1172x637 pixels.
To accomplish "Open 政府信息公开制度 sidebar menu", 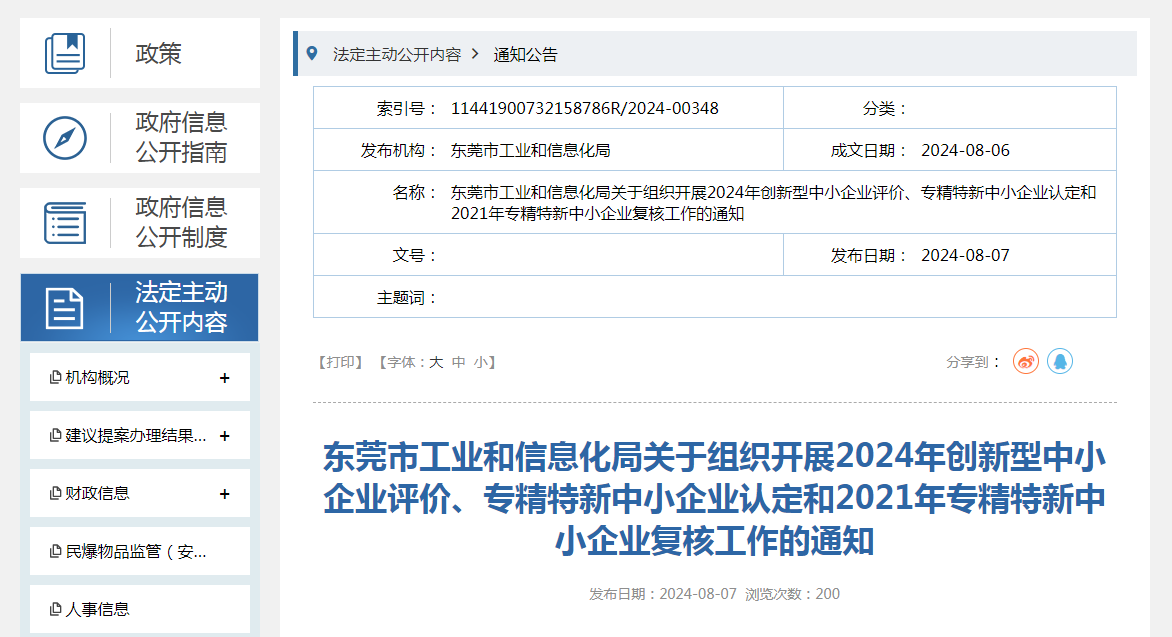I will [x=140, y=223].
